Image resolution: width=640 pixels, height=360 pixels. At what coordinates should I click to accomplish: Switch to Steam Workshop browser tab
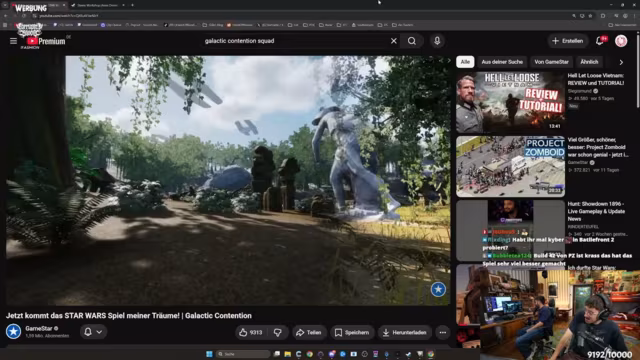[x=97, y=5]
